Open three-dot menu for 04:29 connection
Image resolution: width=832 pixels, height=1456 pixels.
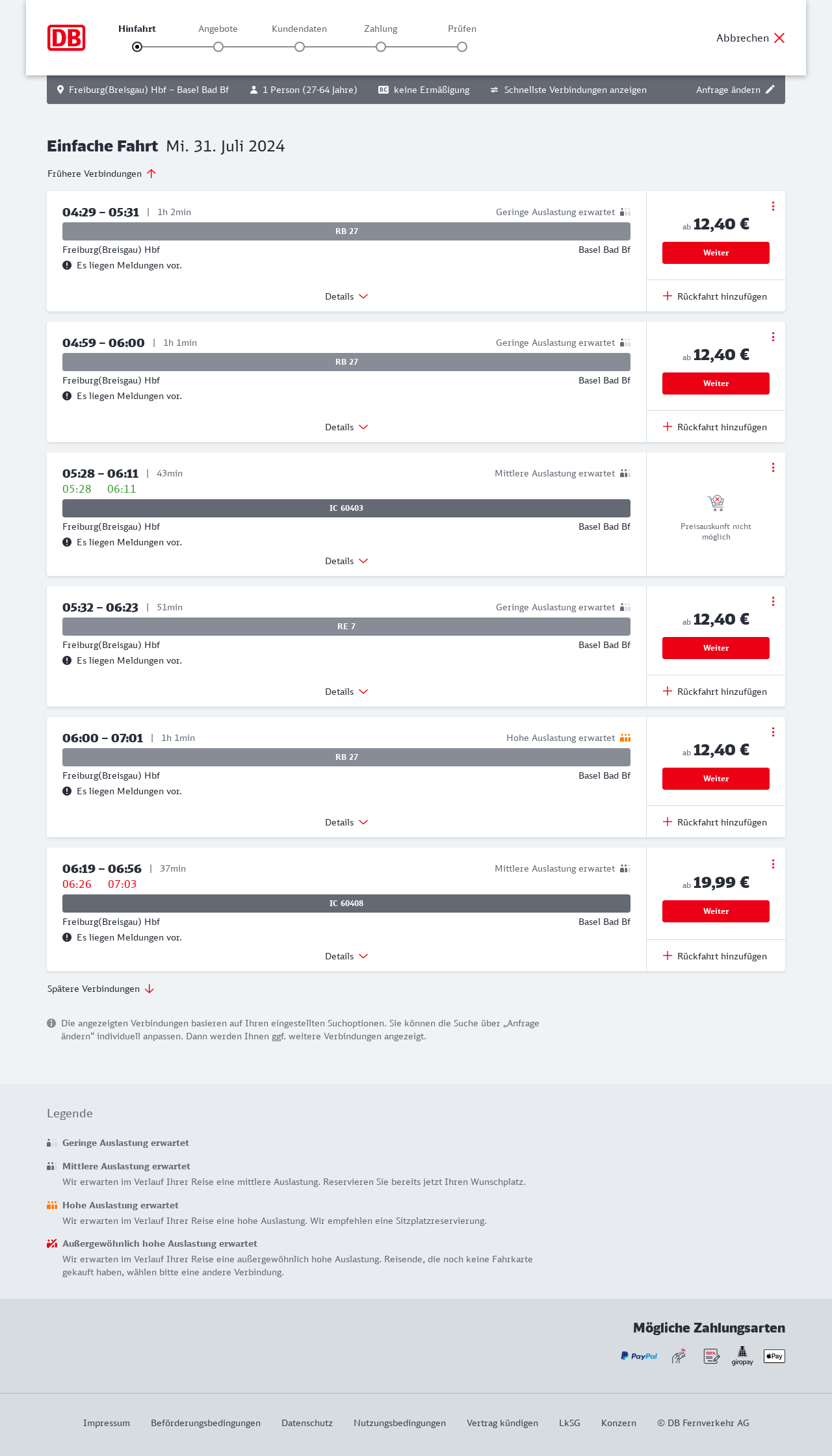(x=773, y=206)
